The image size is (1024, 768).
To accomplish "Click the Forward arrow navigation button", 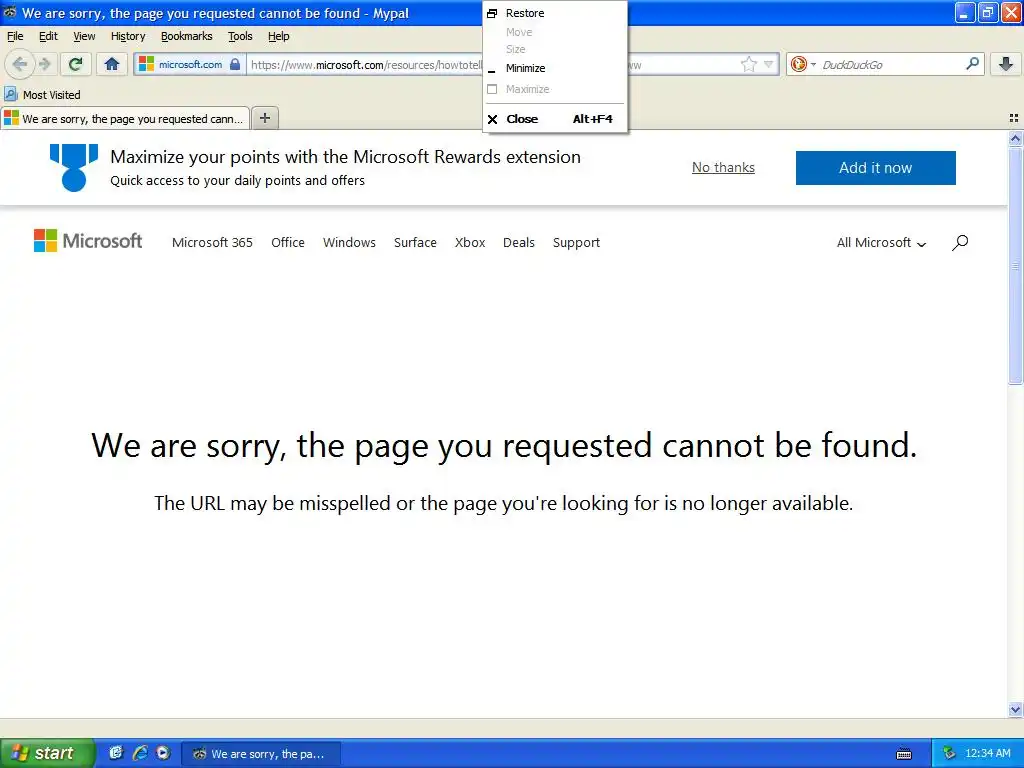I will click(45, 64).
